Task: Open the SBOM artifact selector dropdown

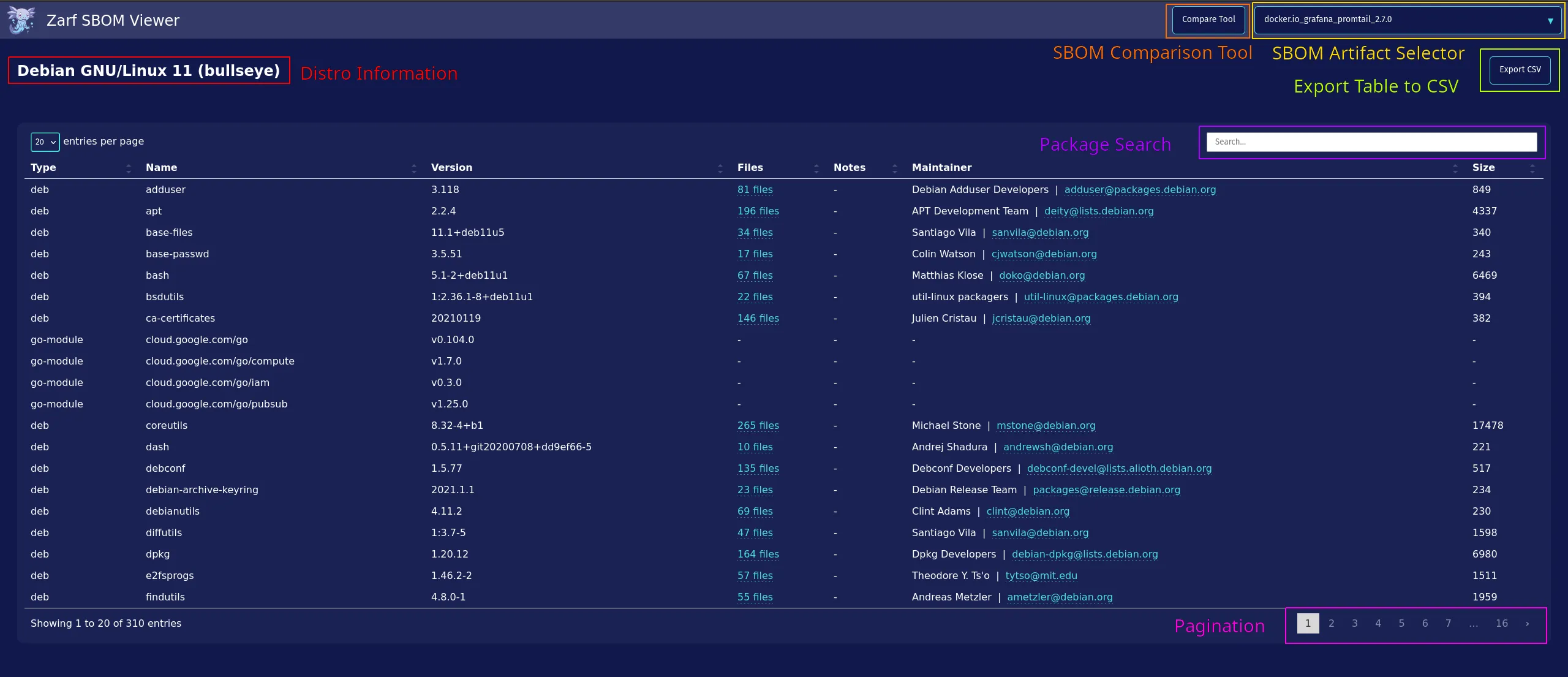Action: click(1406, 19)
